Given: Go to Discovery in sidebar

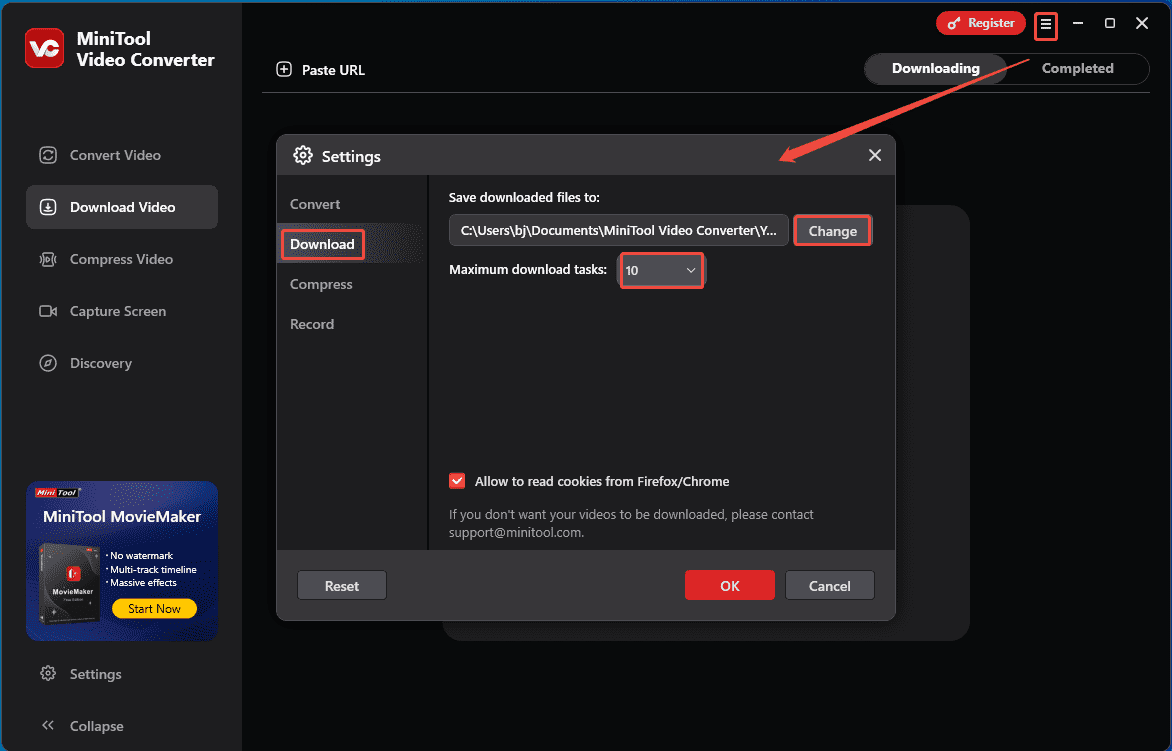Looking at the screenshot, I should pos(122,363).
